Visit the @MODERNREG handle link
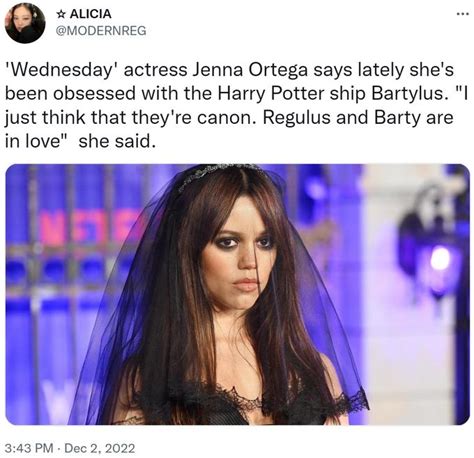The image size is (474, 458). 101,31
